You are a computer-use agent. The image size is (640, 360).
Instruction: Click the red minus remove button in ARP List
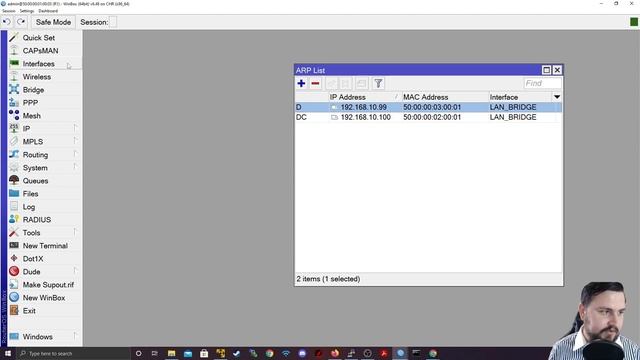tap(315, 83)
